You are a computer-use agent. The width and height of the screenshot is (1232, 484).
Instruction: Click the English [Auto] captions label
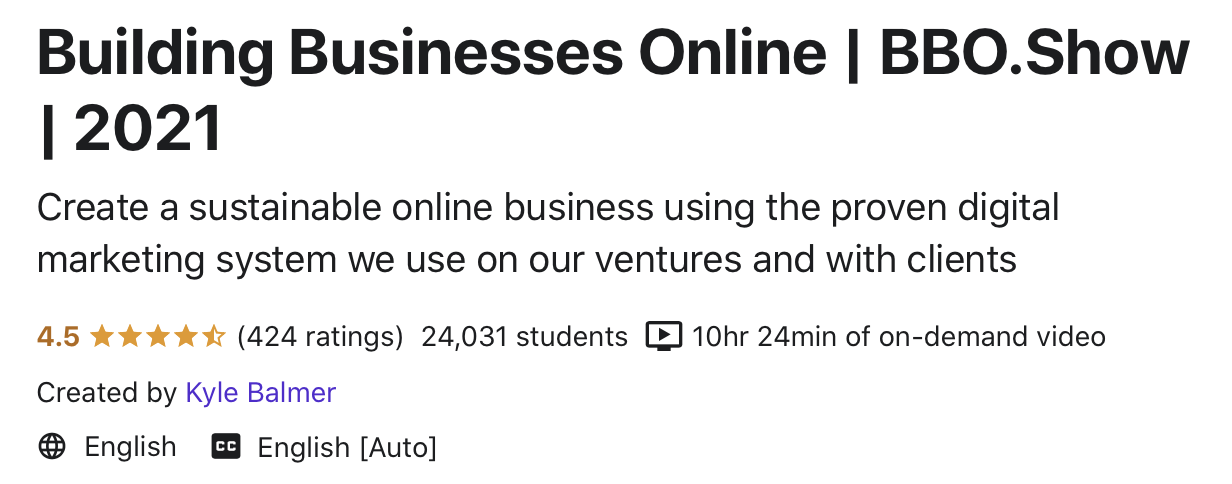click(347, 447)
